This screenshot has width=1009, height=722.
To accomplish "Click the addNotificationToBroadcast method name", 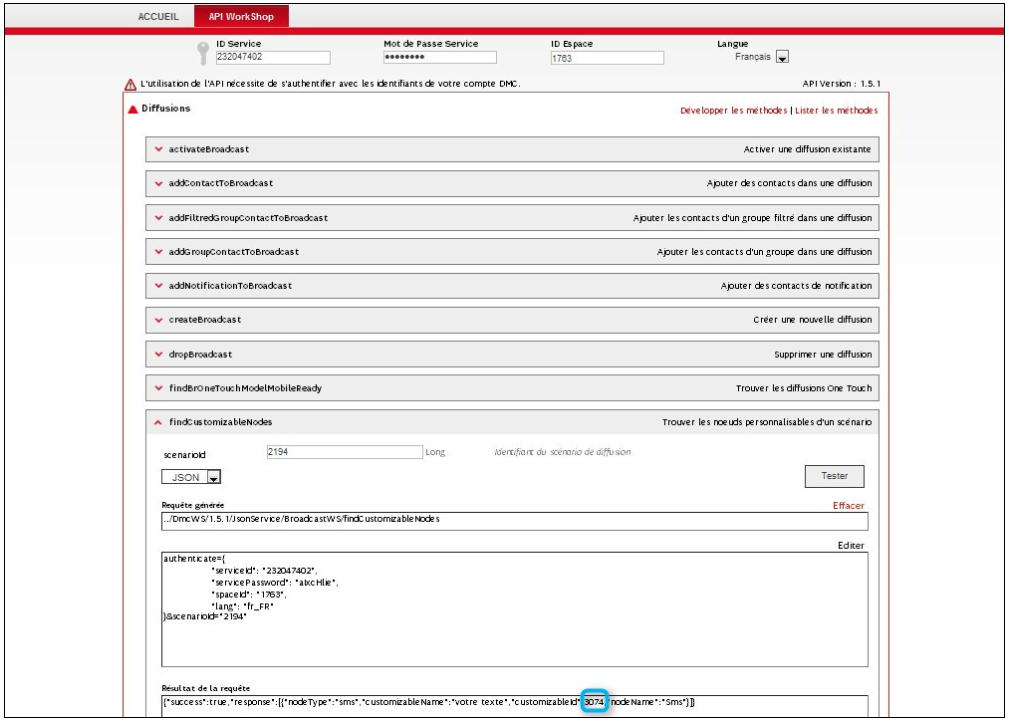I will point(230,286).
